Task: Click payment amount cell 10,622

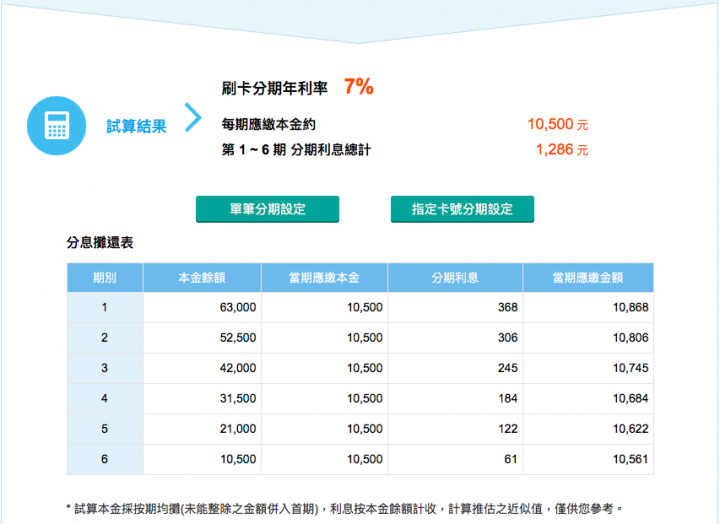Action: 588,428
